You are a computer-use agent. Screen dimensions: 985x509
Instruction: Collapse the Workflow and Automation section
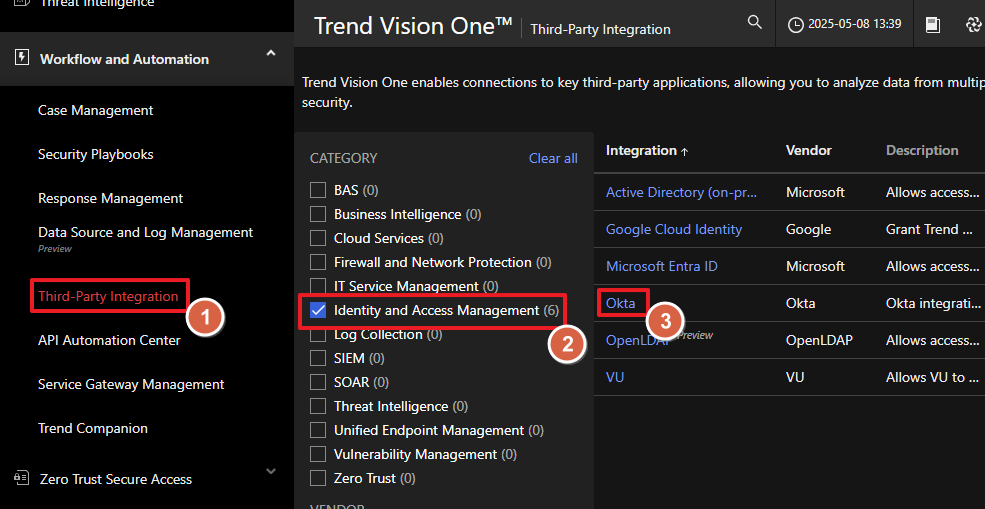pyautogui.click(x=271, y=54)
